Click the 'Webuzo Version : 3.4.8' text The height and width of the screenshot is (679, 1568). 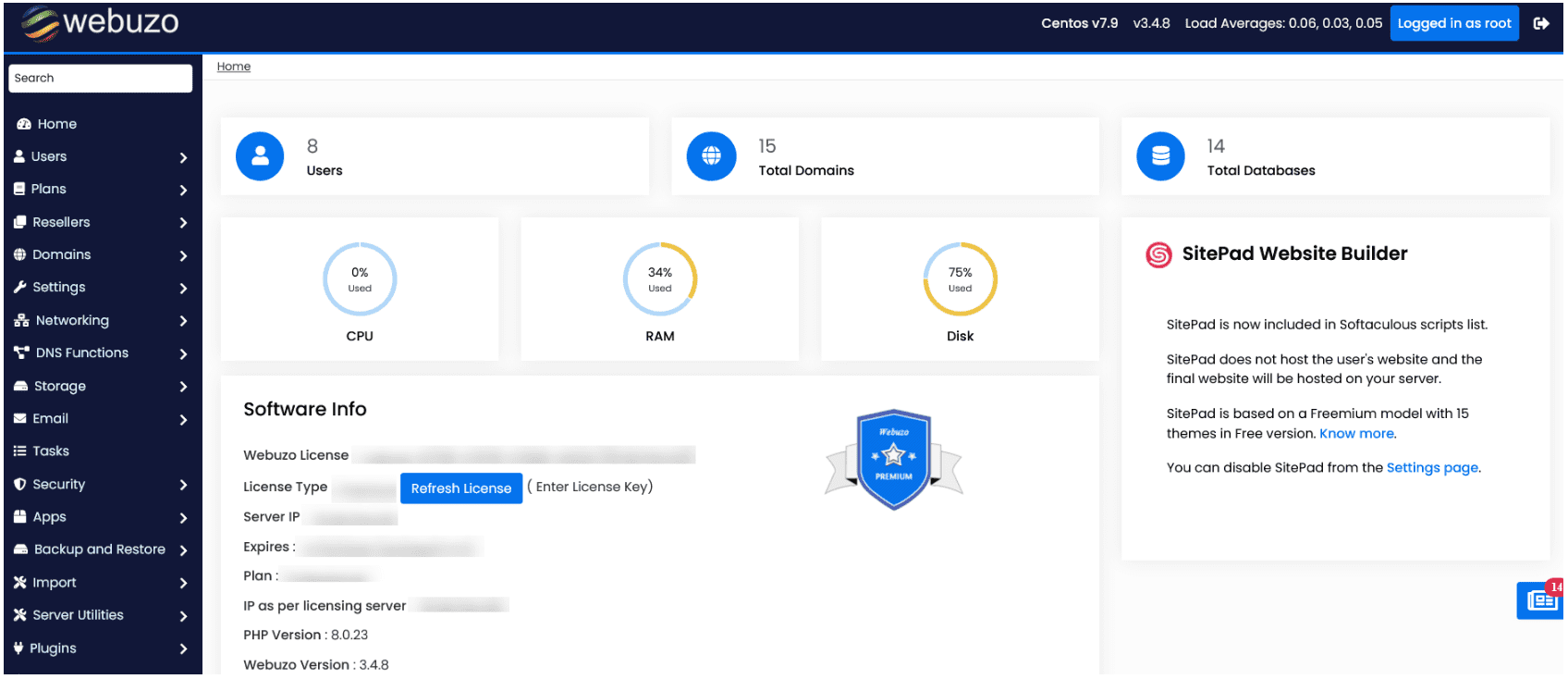point(316,665)
